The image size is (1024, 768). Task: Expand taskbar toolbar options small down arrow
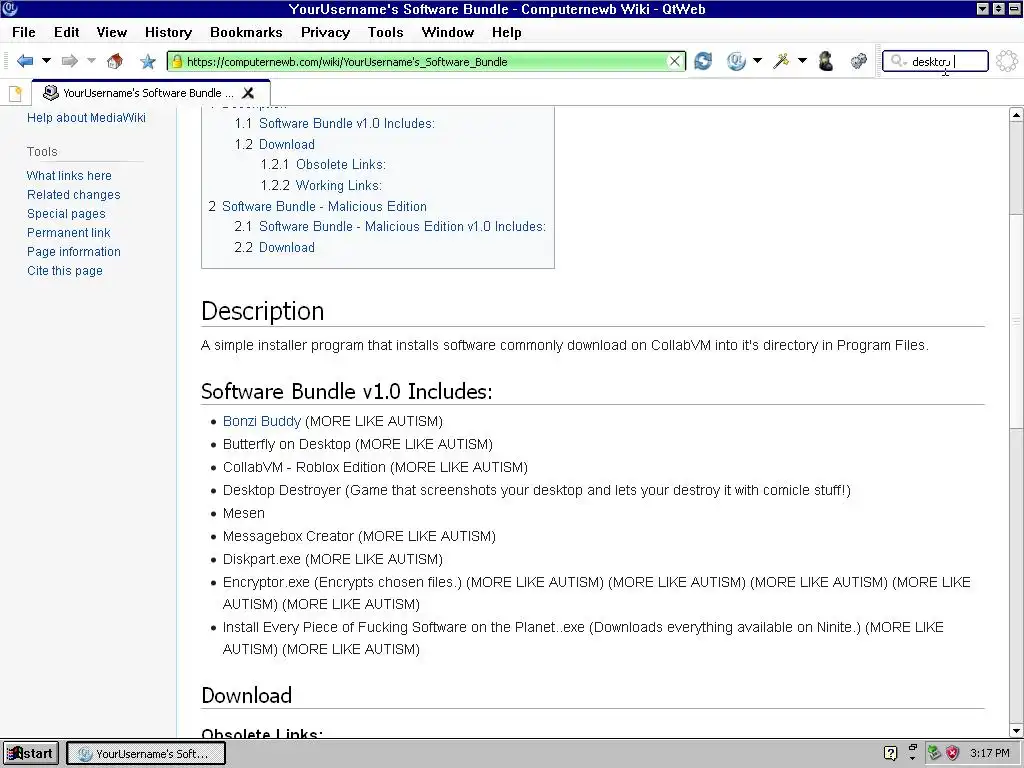(912, 759)
